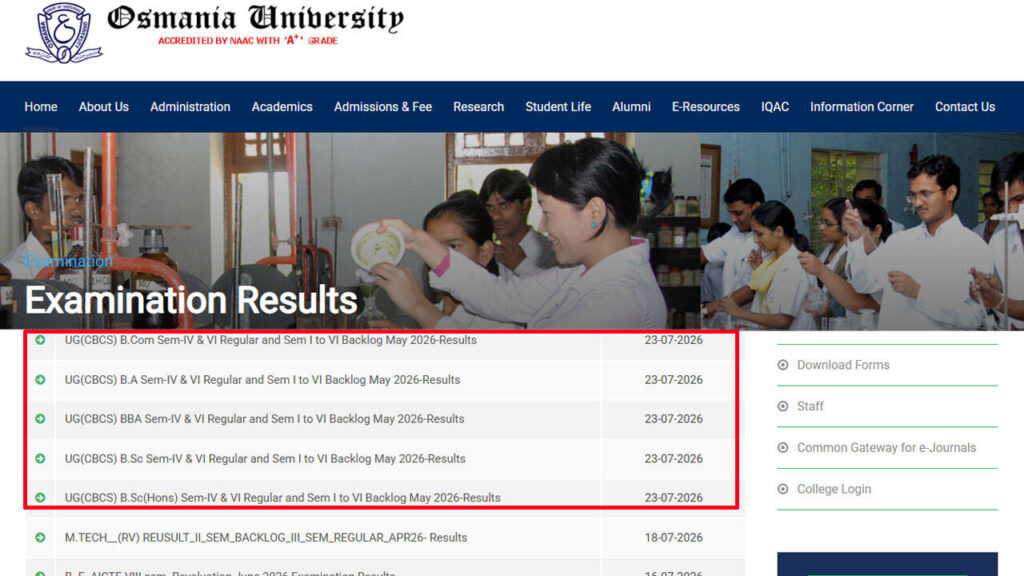Open the About Us menu
This screenshot has height=576, width=1024.
coord(104,107)
